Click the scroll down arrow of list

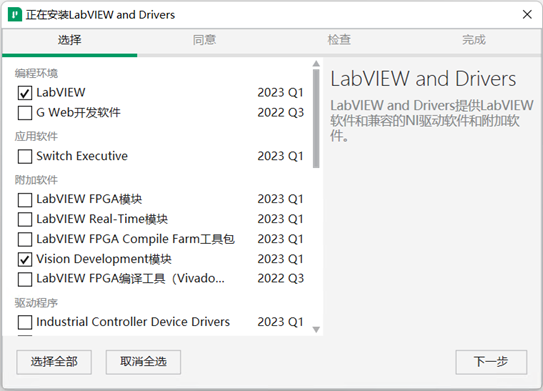click(x=316, y=329)
